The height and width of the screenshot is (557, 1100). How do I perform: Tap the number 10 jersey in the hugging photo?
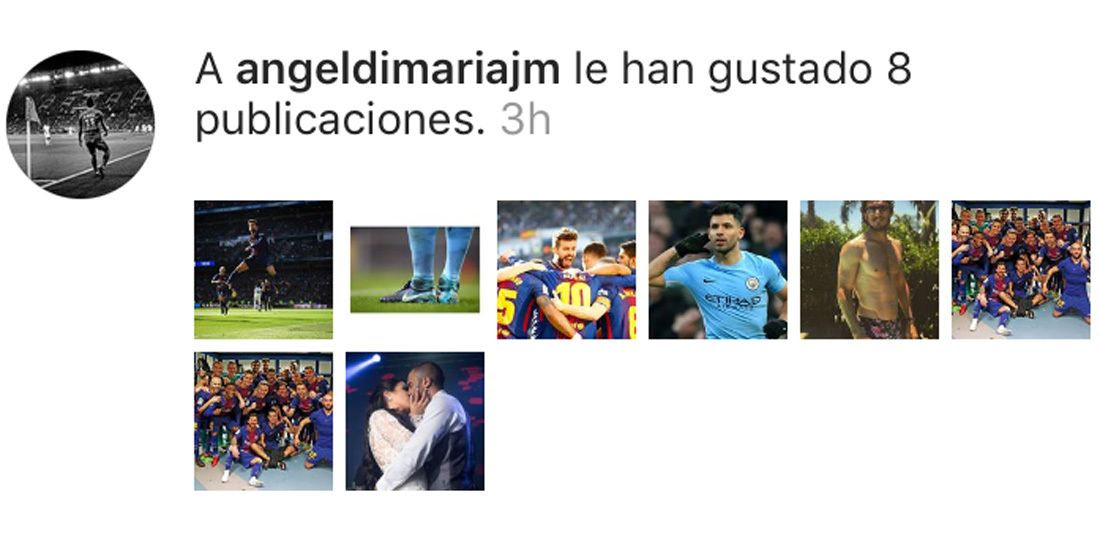(573, 296)
